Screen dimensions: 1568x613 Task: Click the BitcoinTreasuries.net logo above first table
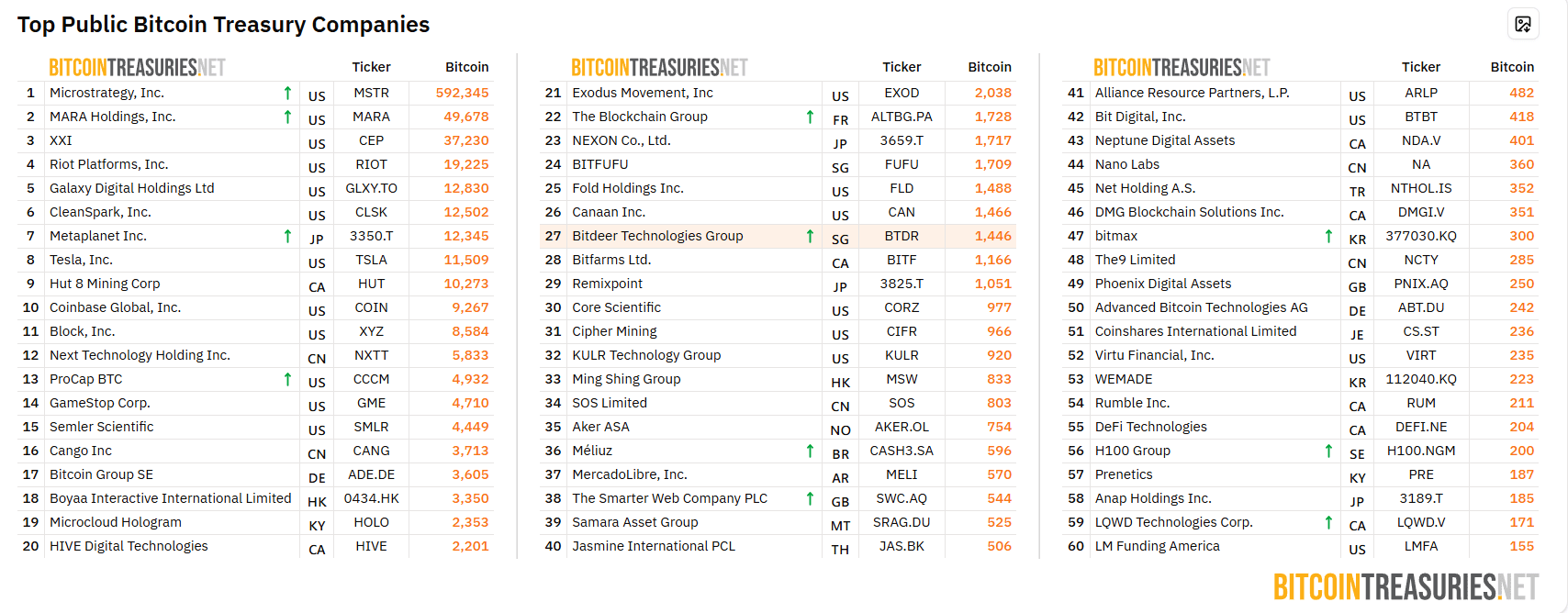(x=137, y=68)
